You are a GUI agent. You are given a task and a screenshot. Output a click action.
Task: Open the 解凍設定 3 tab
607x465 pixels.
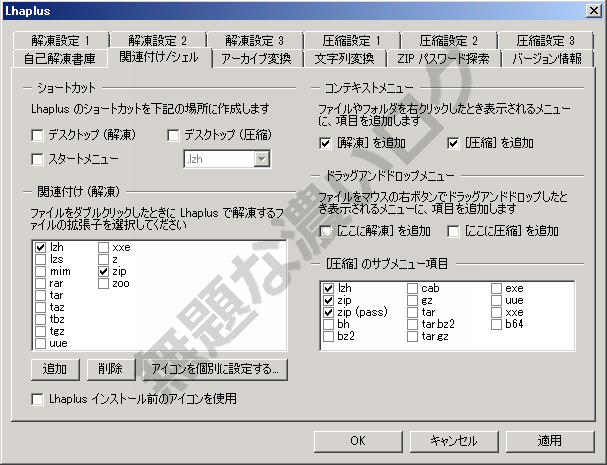coord(254,40)
